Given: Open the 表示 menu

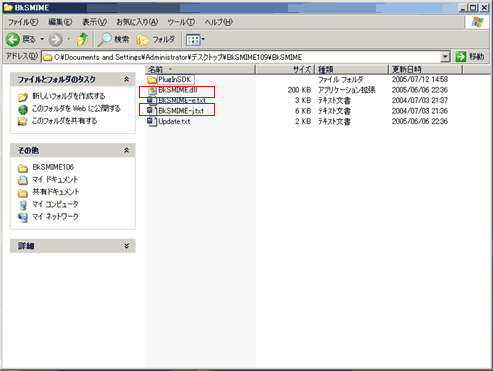Looking at the screenshot, I should coord(94,22).
